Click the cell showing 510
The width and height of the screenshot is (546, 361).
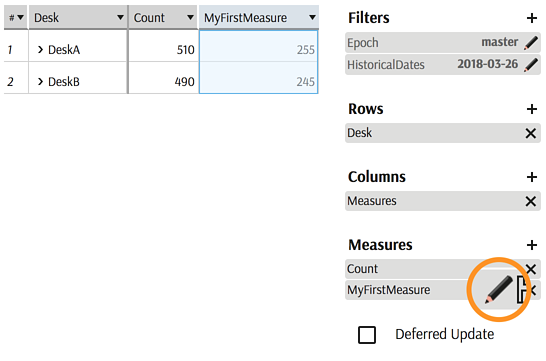[163, 46]
